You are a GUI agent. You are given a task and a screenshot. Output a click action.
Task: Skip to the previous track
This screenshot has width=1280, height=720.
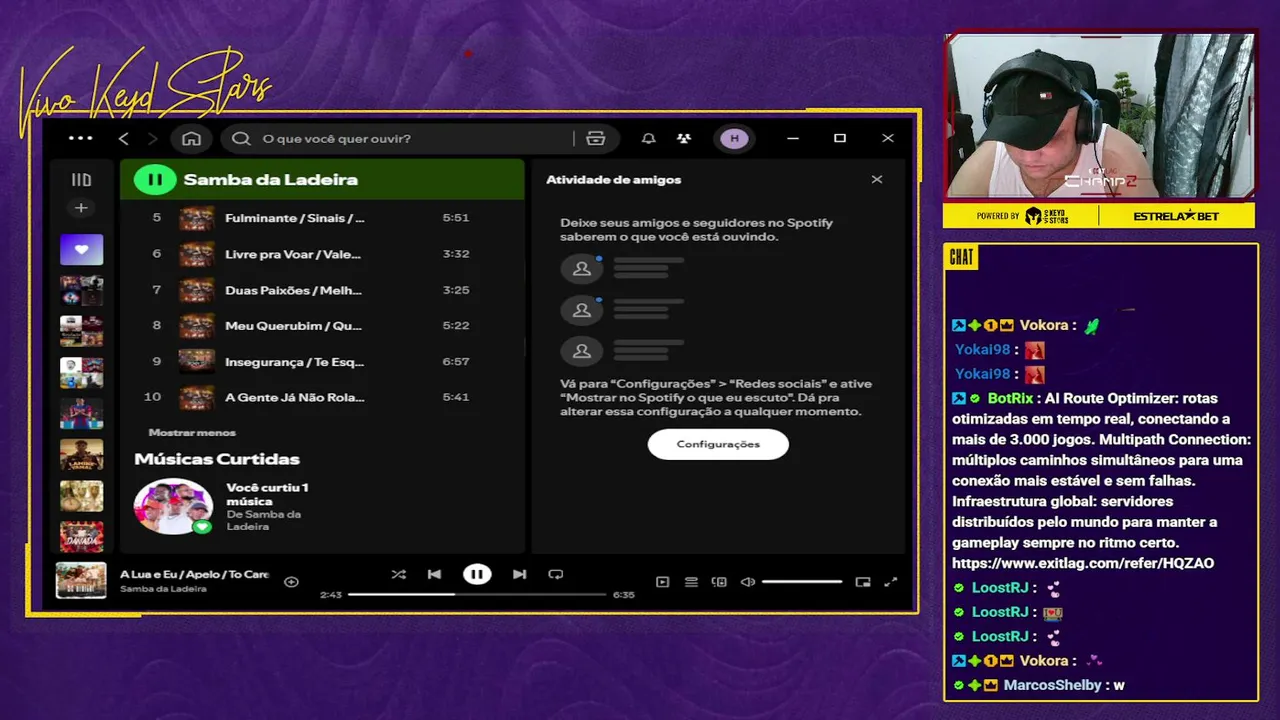(x=434, y=574)
